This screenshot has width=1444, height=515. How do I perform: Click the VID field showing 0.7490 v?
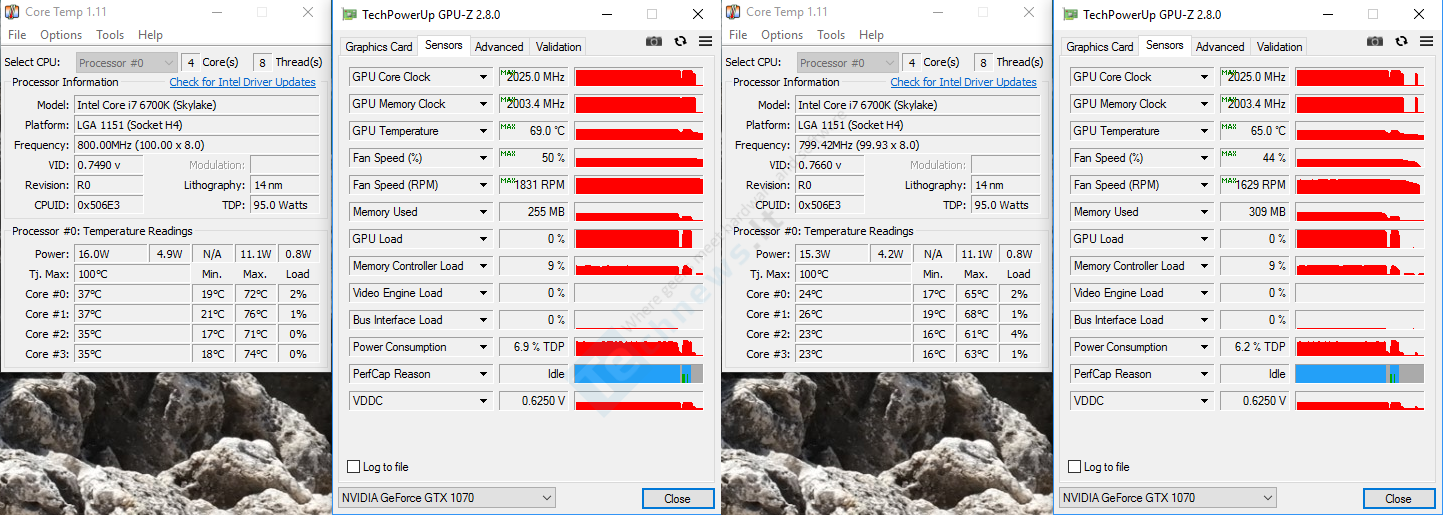(108, 165)
